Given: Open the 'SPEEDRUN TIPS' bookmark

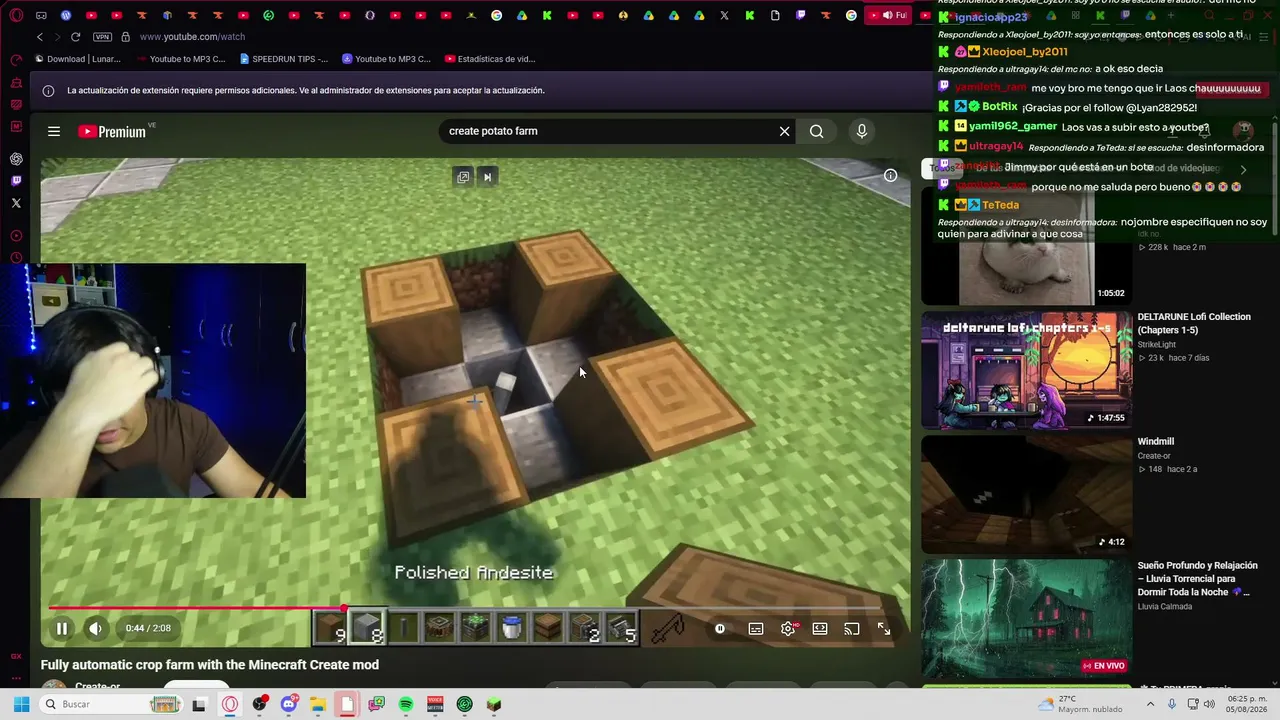Looking at the screenshot, I should pyautogui.click(x=284, y=59).
